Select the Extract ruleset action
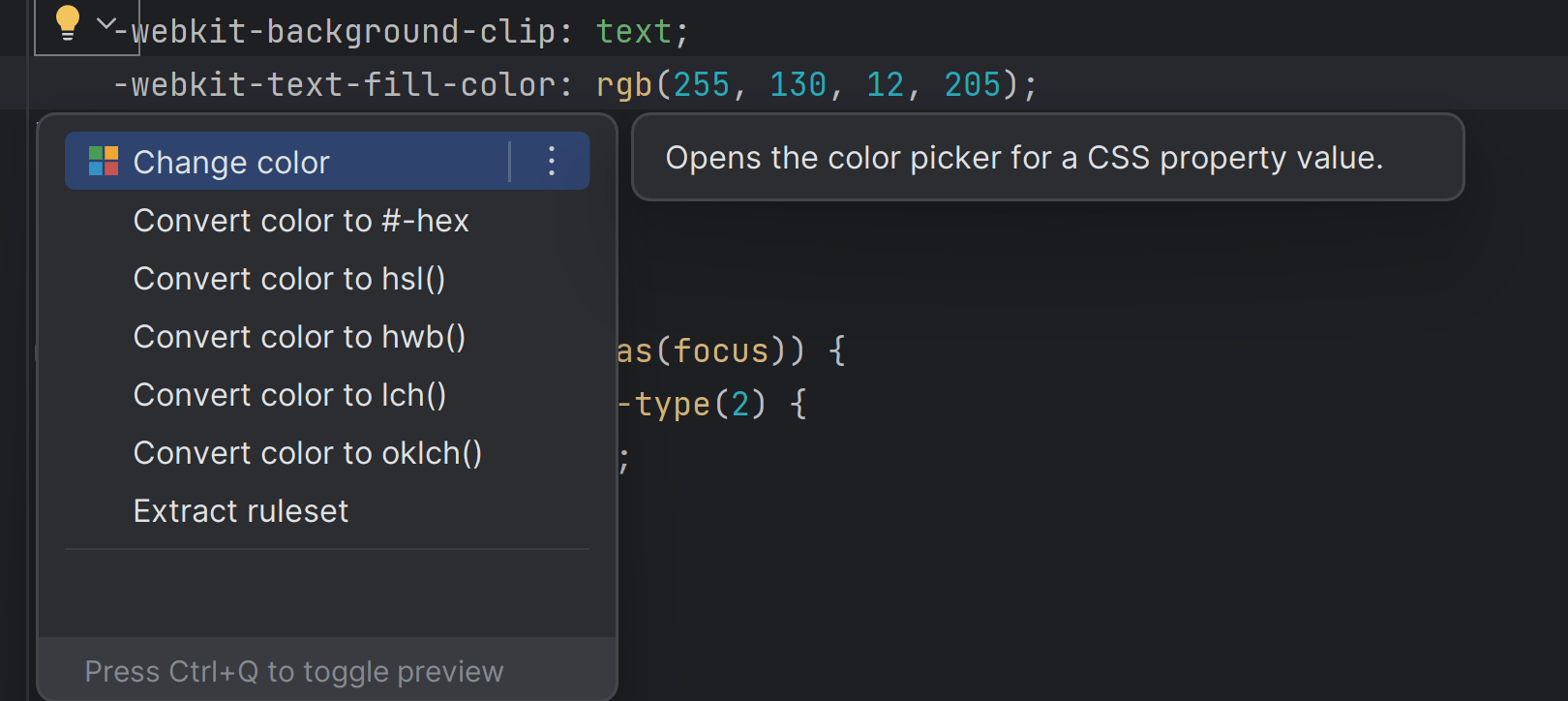The height and width of the screenshot is (701, 1568). [240, 511]
